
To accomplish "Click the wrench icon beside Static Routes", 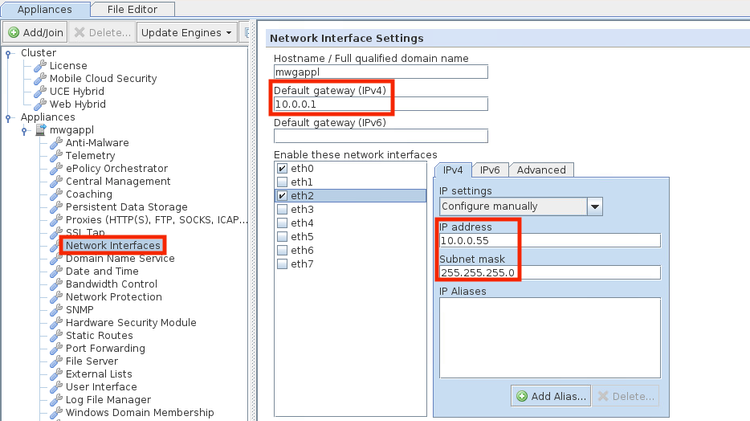I will [x=56, y=336].
